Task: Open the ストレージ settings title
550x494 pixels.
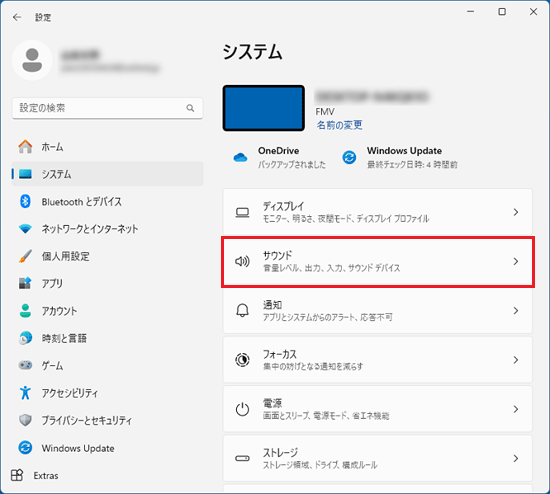Action: [280, 452]
